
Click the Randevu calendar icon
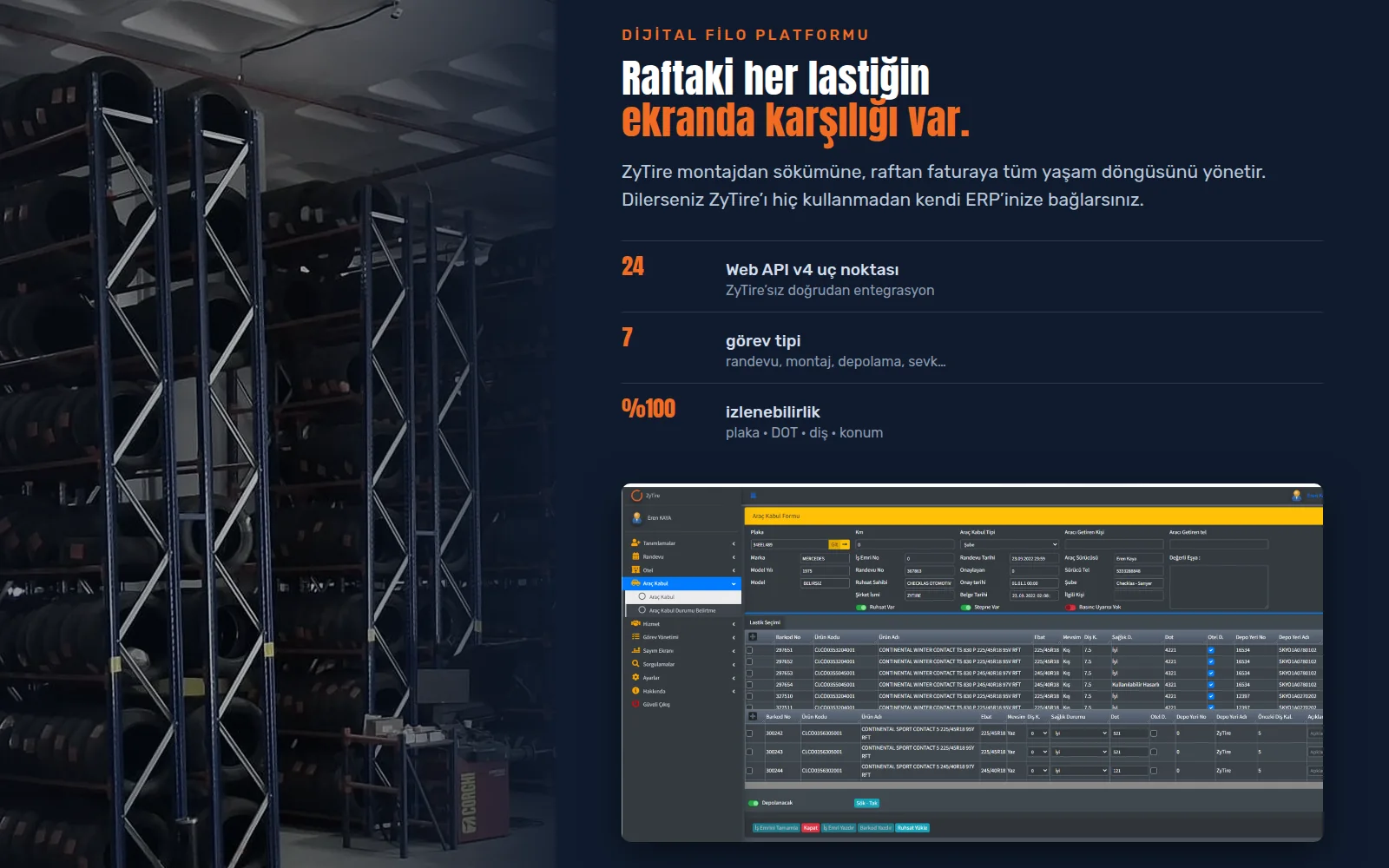coord(635,556)
